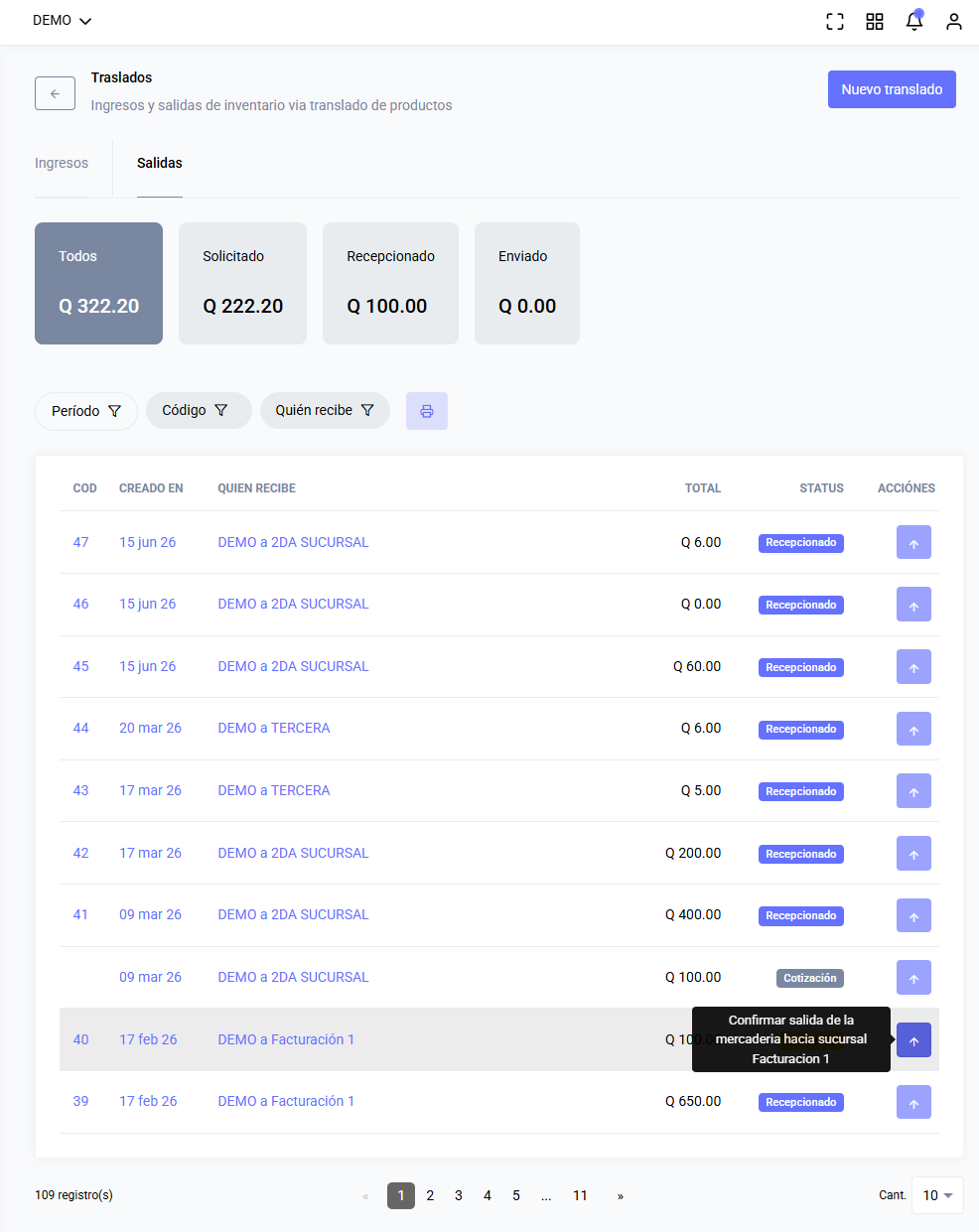
Task: Click upload action for row 42
Action: pyautogui.click(x=913, y=854)
